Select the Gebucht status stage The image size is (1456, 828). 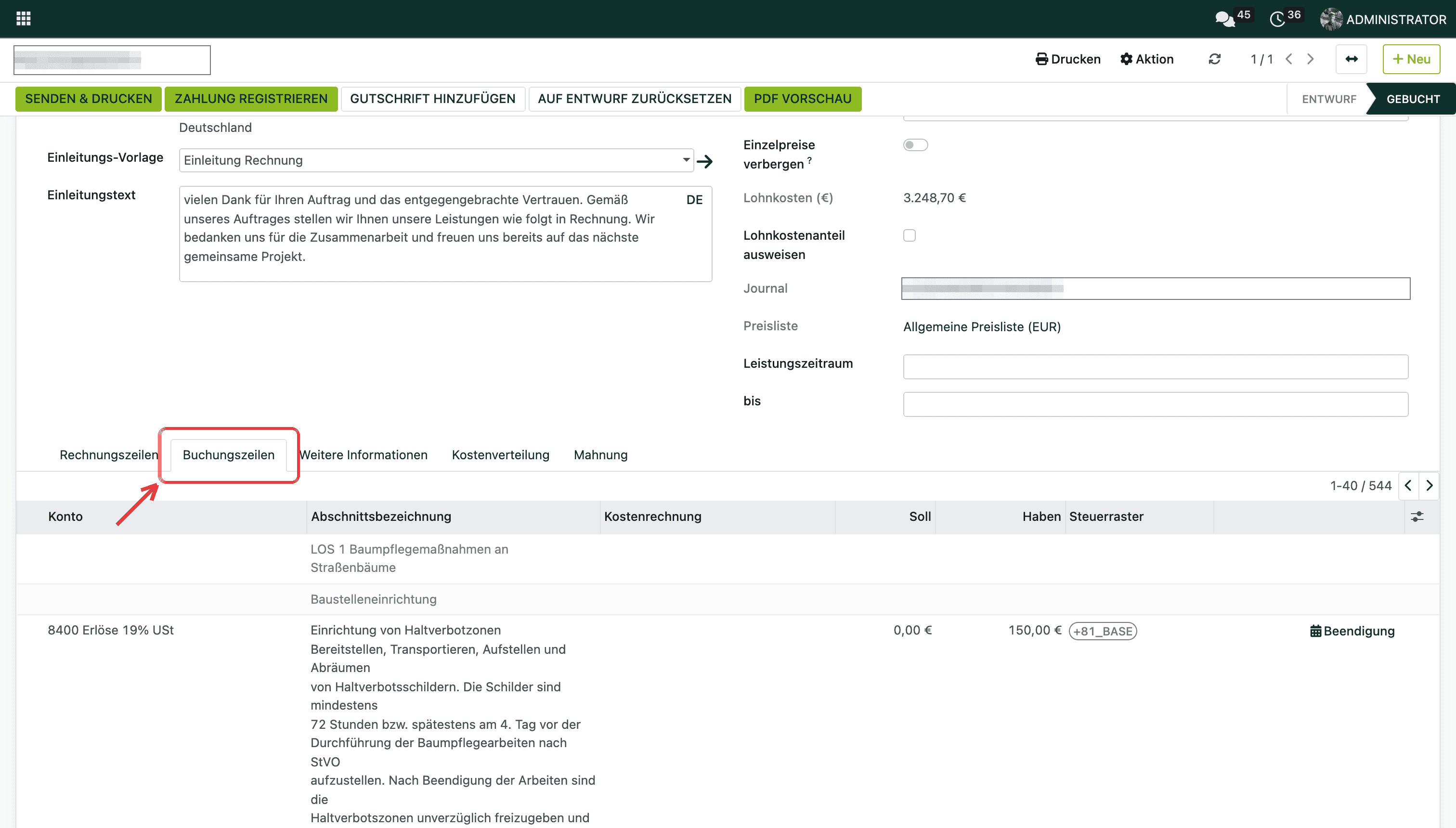1413,100
